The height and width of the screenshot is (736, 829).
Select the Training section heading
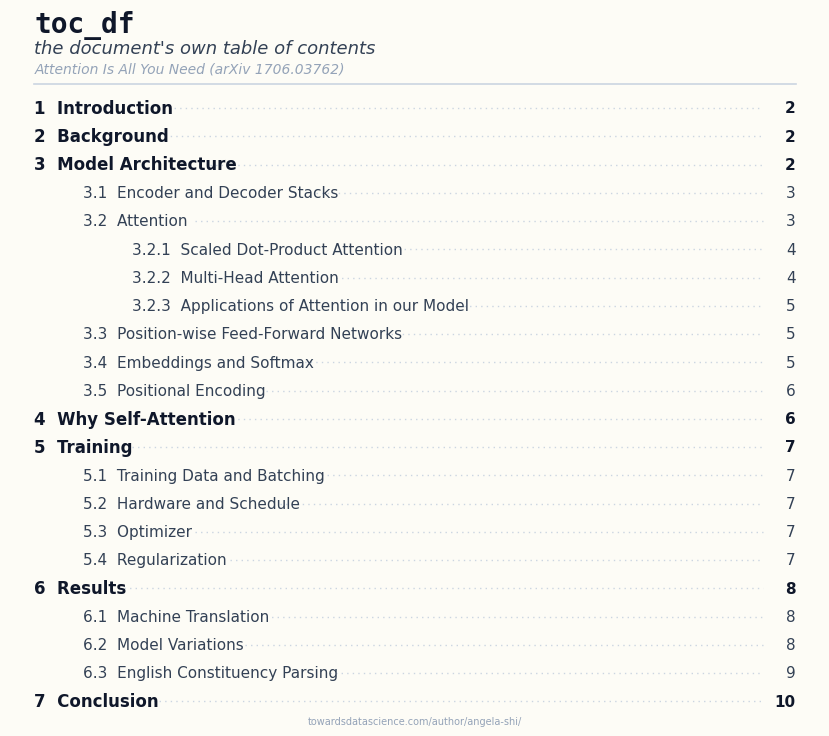[x=415, y=447]
